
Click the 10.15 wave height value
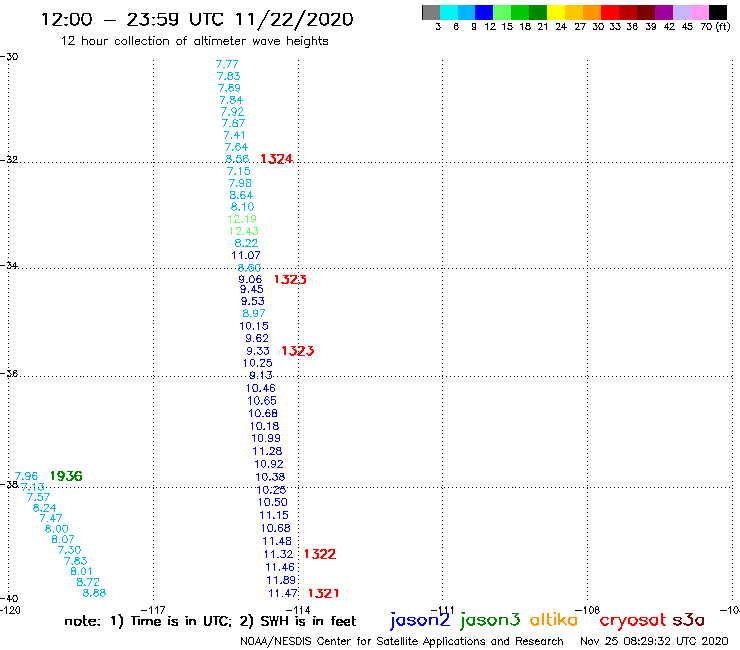click(254, 326)
